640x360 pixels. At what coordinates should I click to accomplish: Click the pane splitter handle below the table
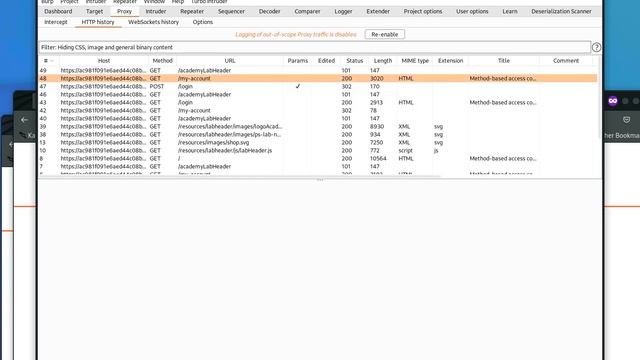coord(320,180)
